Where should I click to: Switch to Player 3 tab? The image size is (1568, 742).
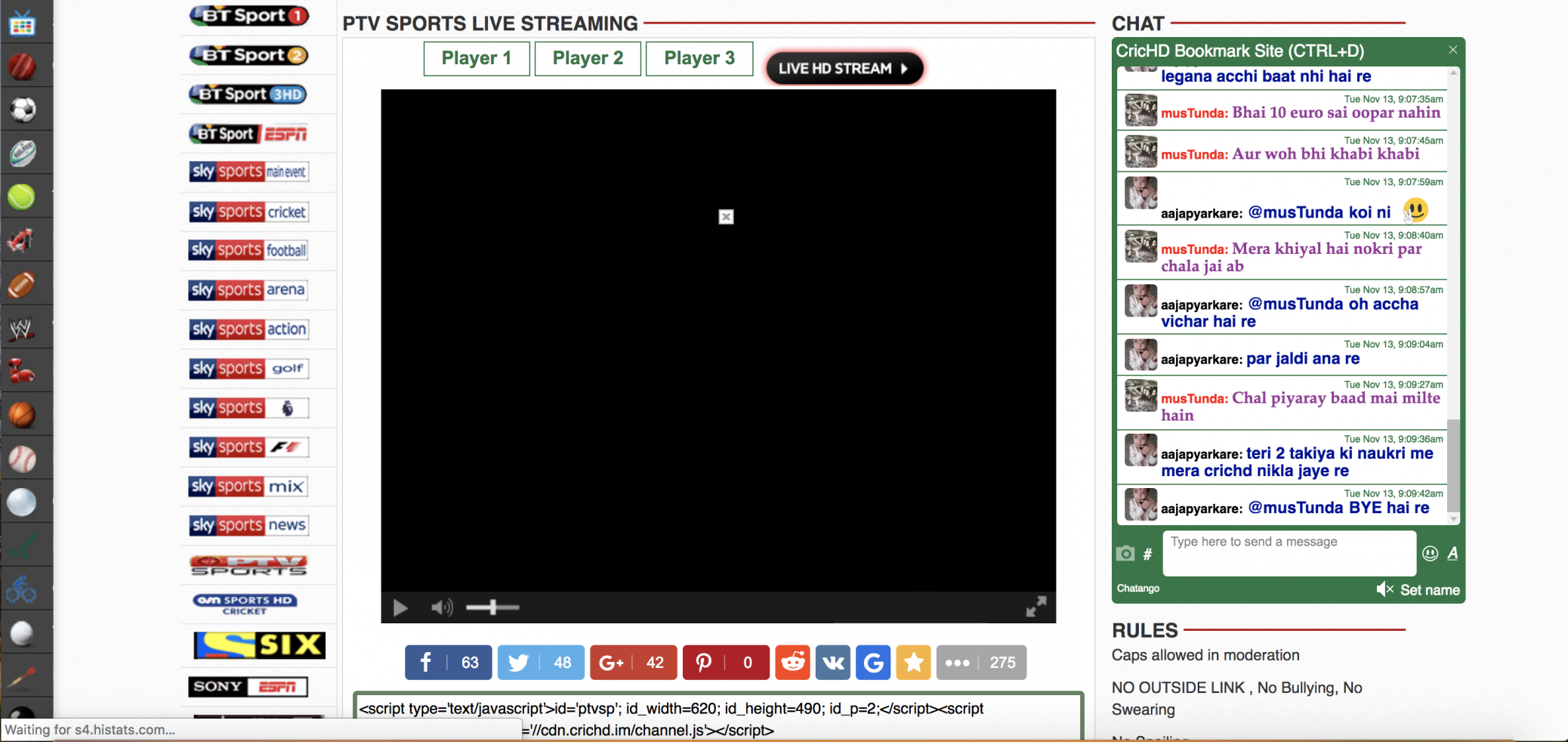[699, 58]
